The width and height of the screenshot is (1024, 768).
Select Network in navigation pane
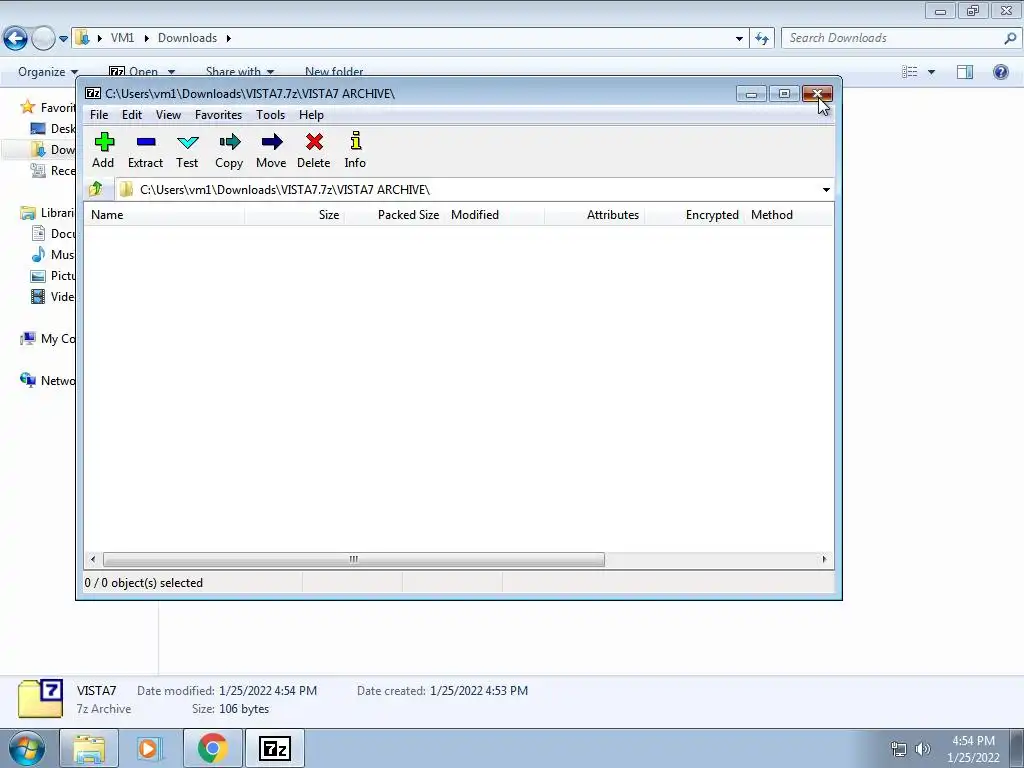(x=47, y=380)
